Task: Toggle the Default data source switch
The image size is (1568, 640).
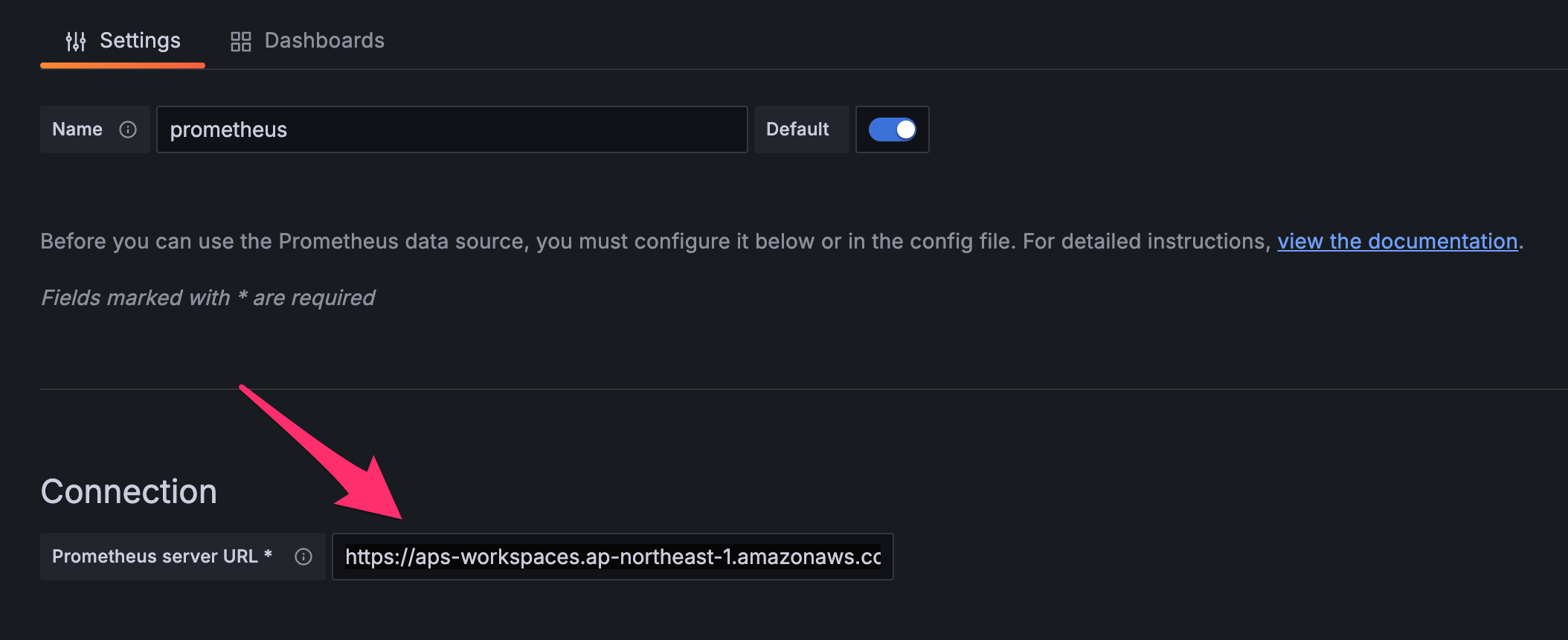Action: click(892, 129)
